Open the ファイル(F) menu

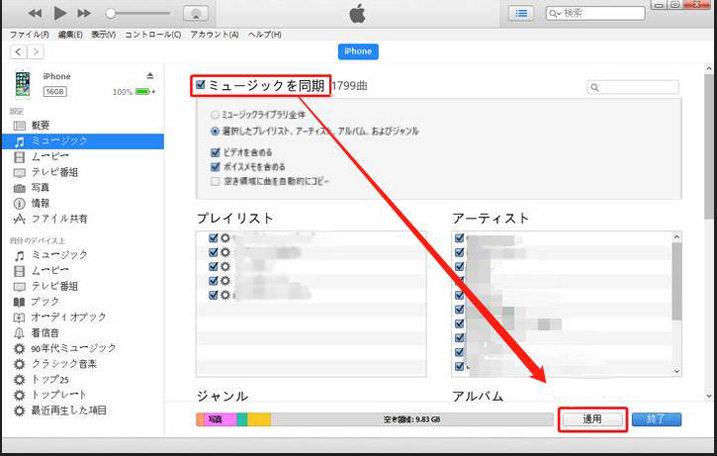30,35
